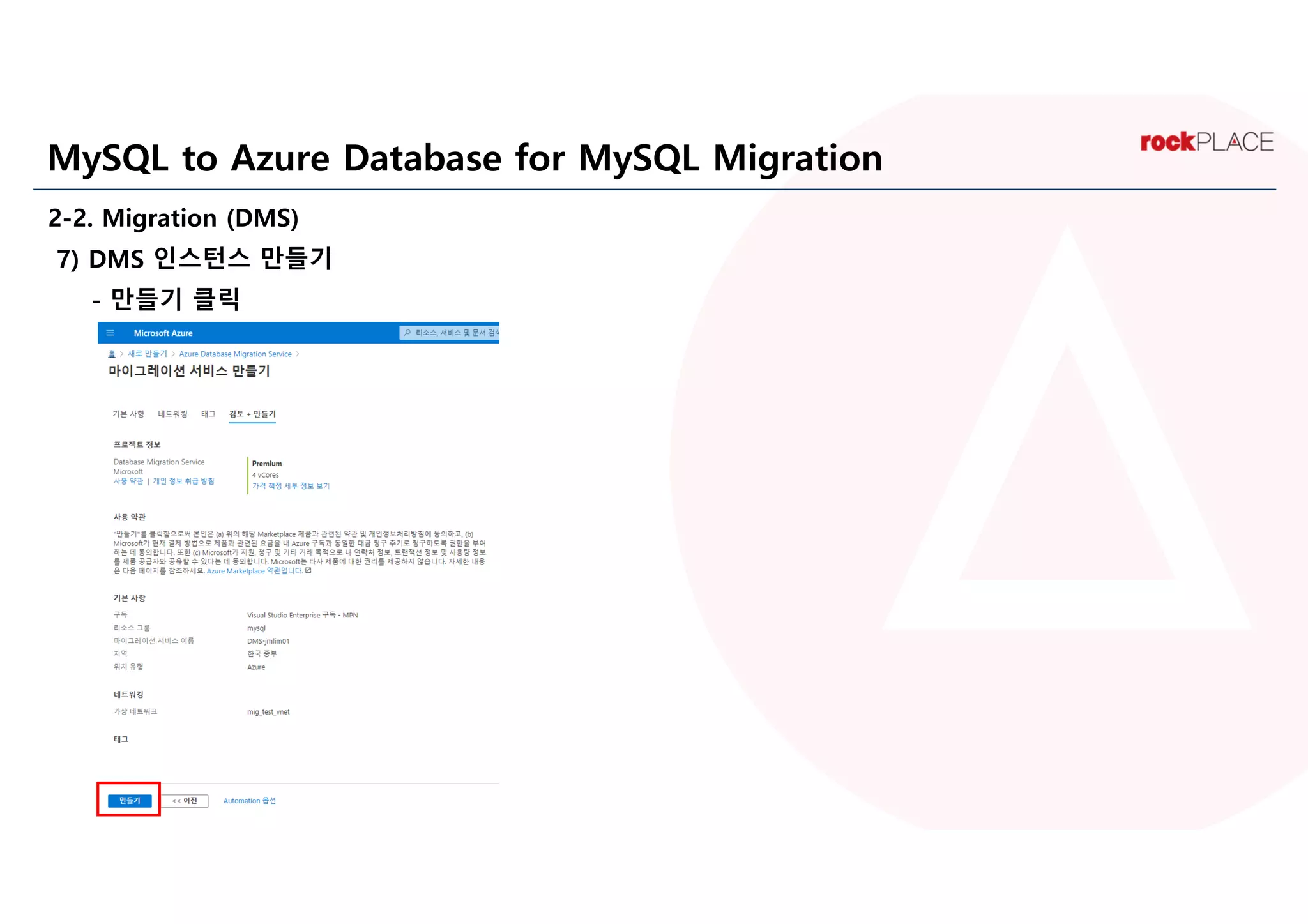This screenshot has width=1308, height=924.
Task: Switch to 기본 사항 tab
Action: click(128, 414)
